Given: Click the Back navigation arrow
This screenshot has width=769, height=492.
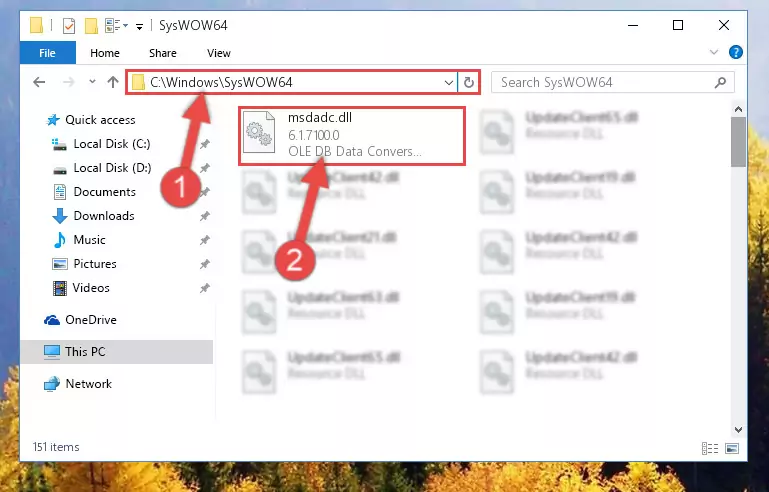Looking at the screenshot, I should 39,82.
